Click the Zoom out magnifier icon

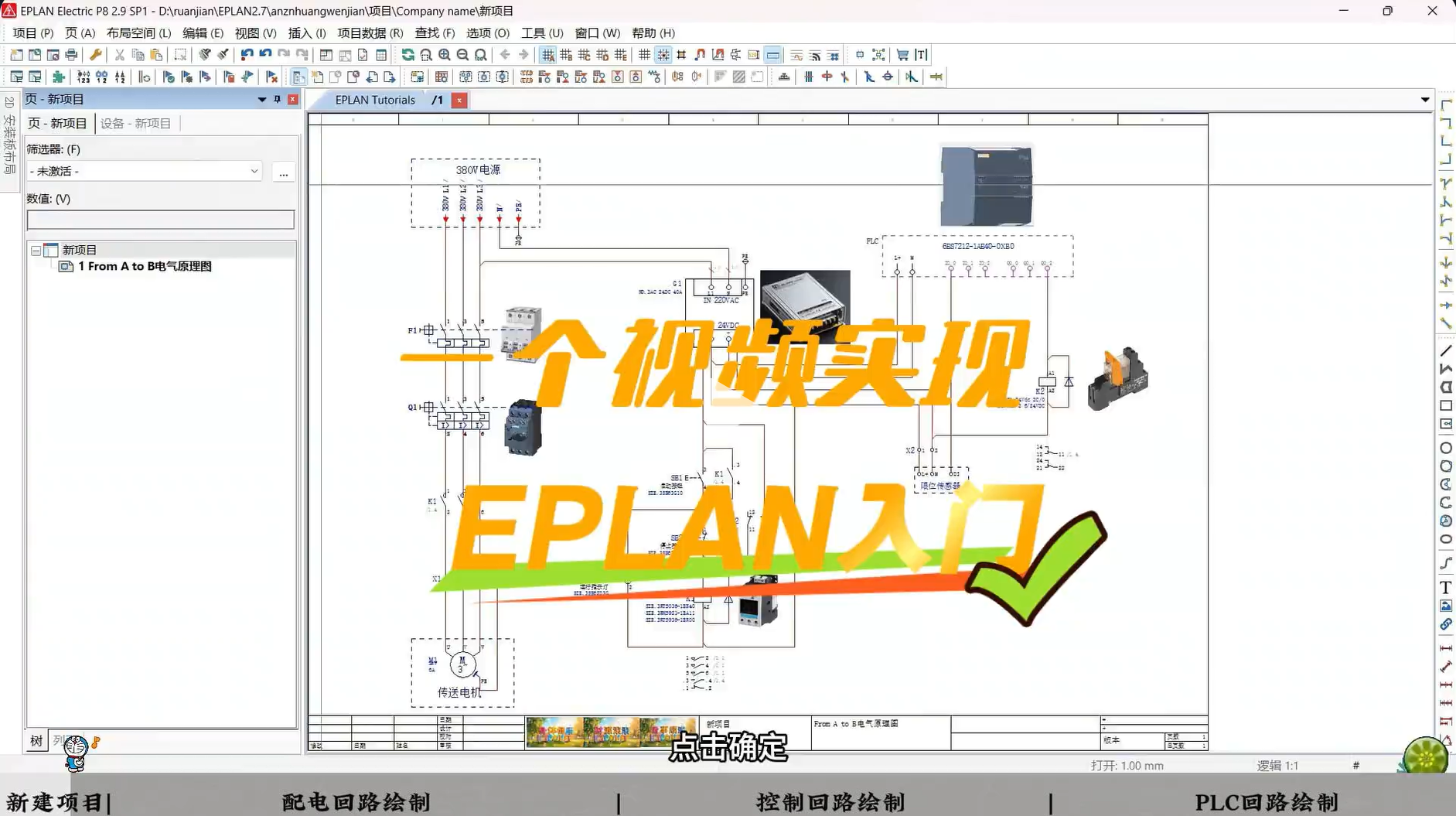[x=462, y=55]
